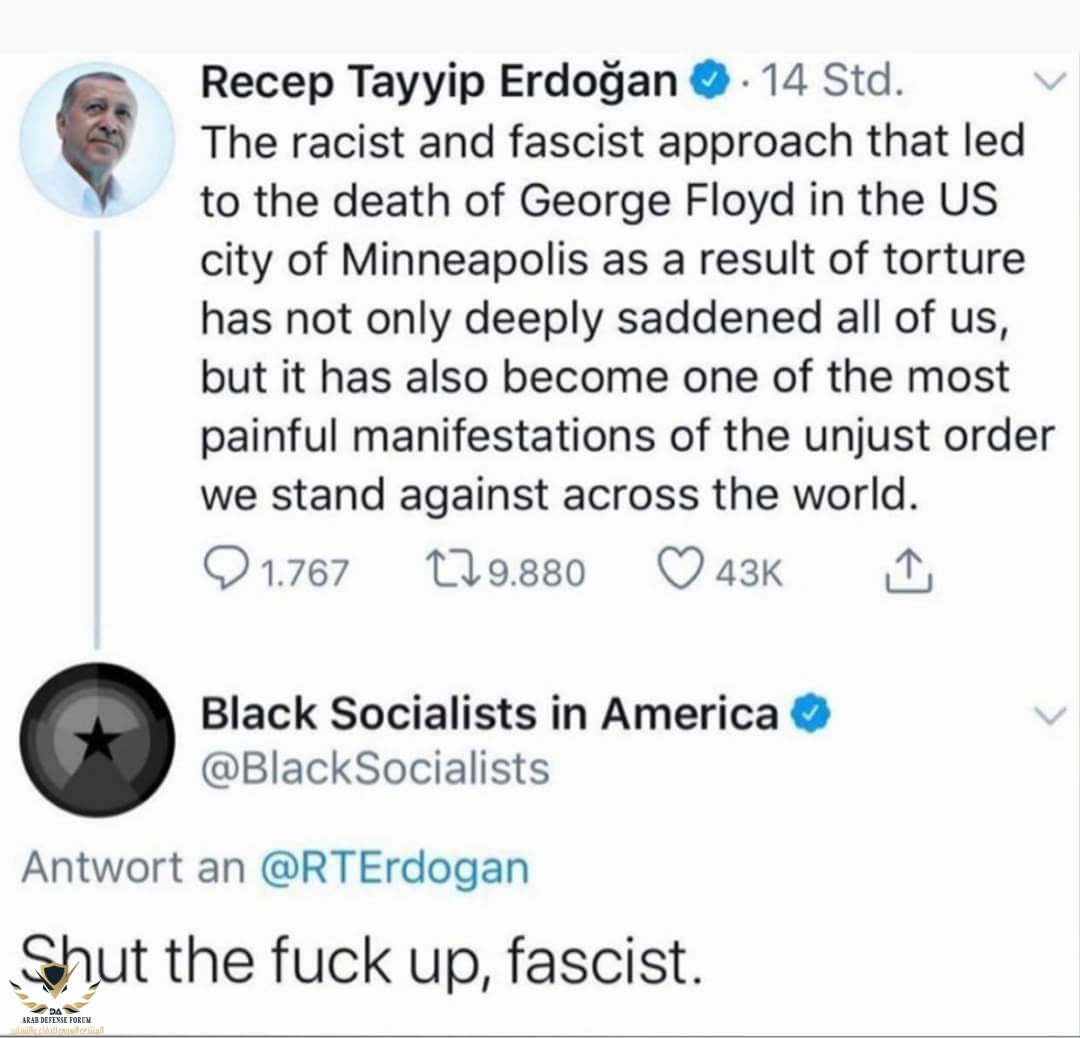
Task: Click the @BlackSocialists handle
Action: pos(375,768)
